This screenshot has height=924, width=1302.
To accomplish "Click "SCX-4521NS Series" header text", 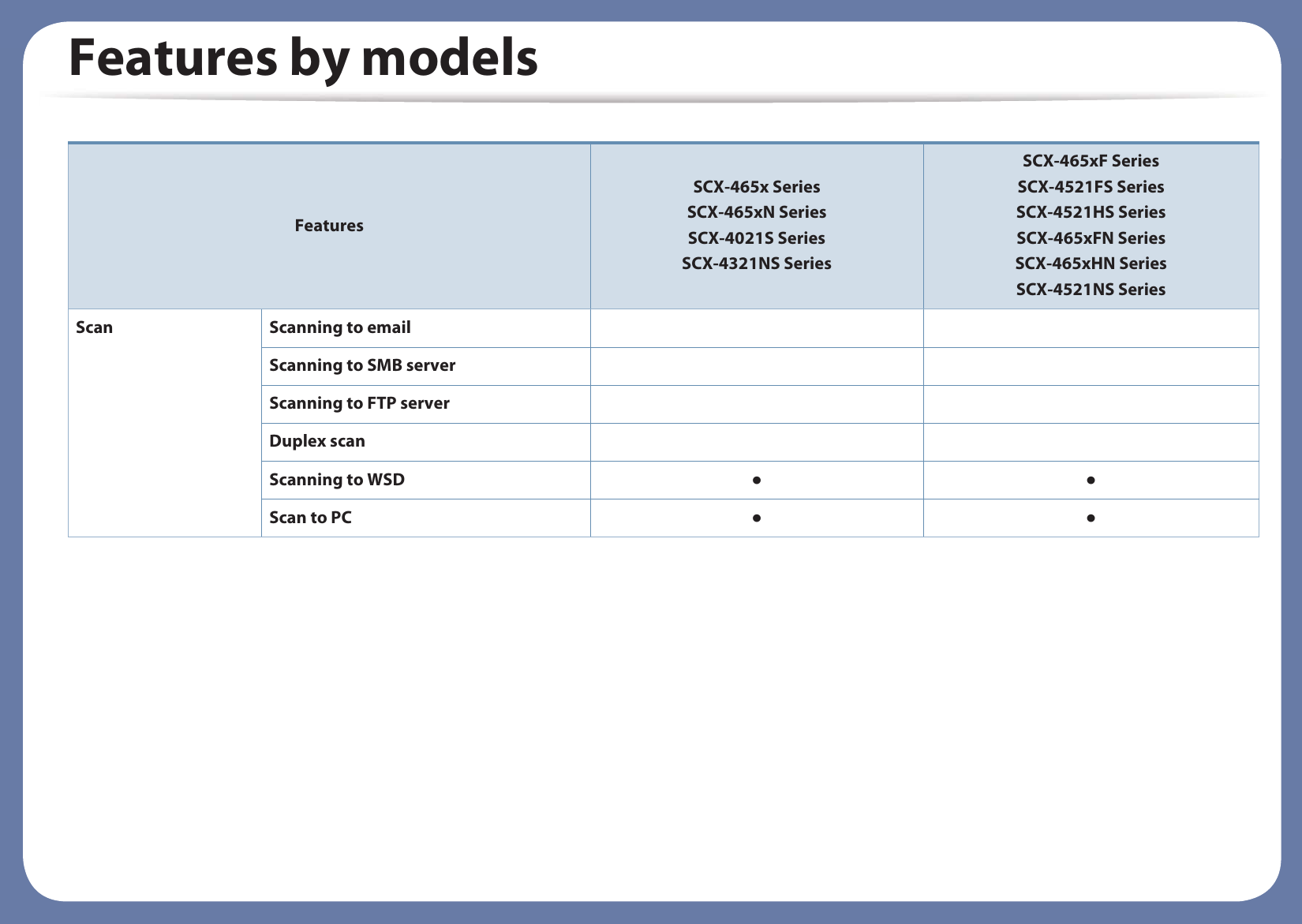I will pyautogui.click(x=1091, y=290).
